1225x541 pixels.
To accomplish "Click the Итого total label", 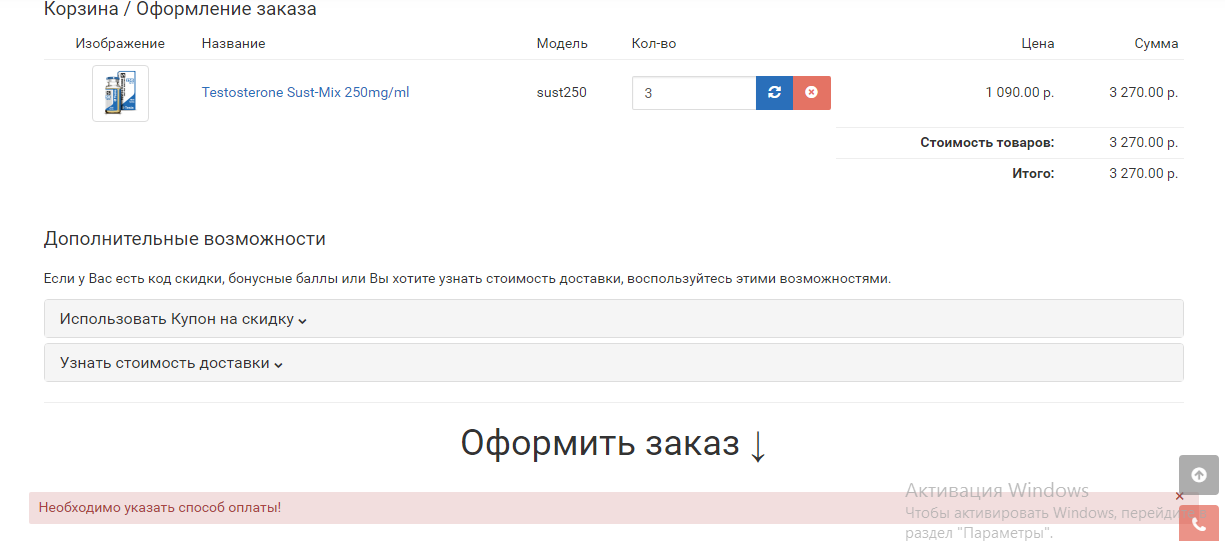I will click(x=1033, y=174).
